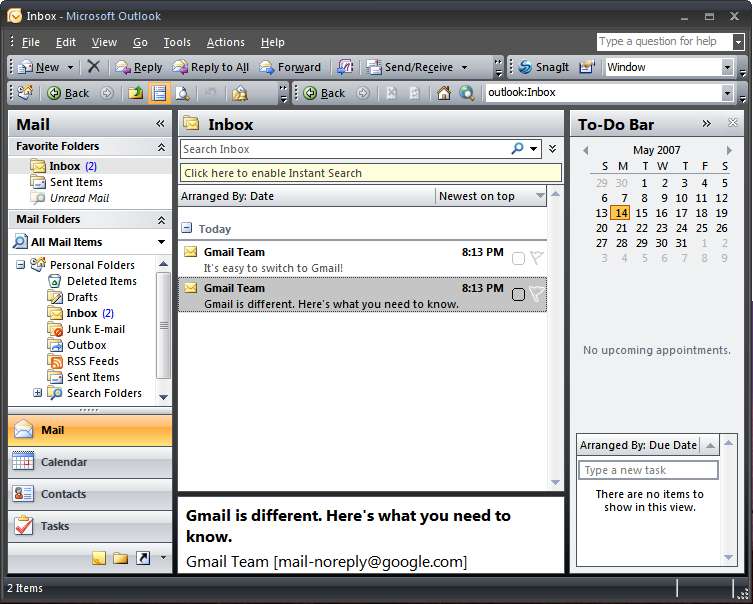
Task: Toggle the Reading Pane icon
Action: pyautogui.click(x=159, y=93)
